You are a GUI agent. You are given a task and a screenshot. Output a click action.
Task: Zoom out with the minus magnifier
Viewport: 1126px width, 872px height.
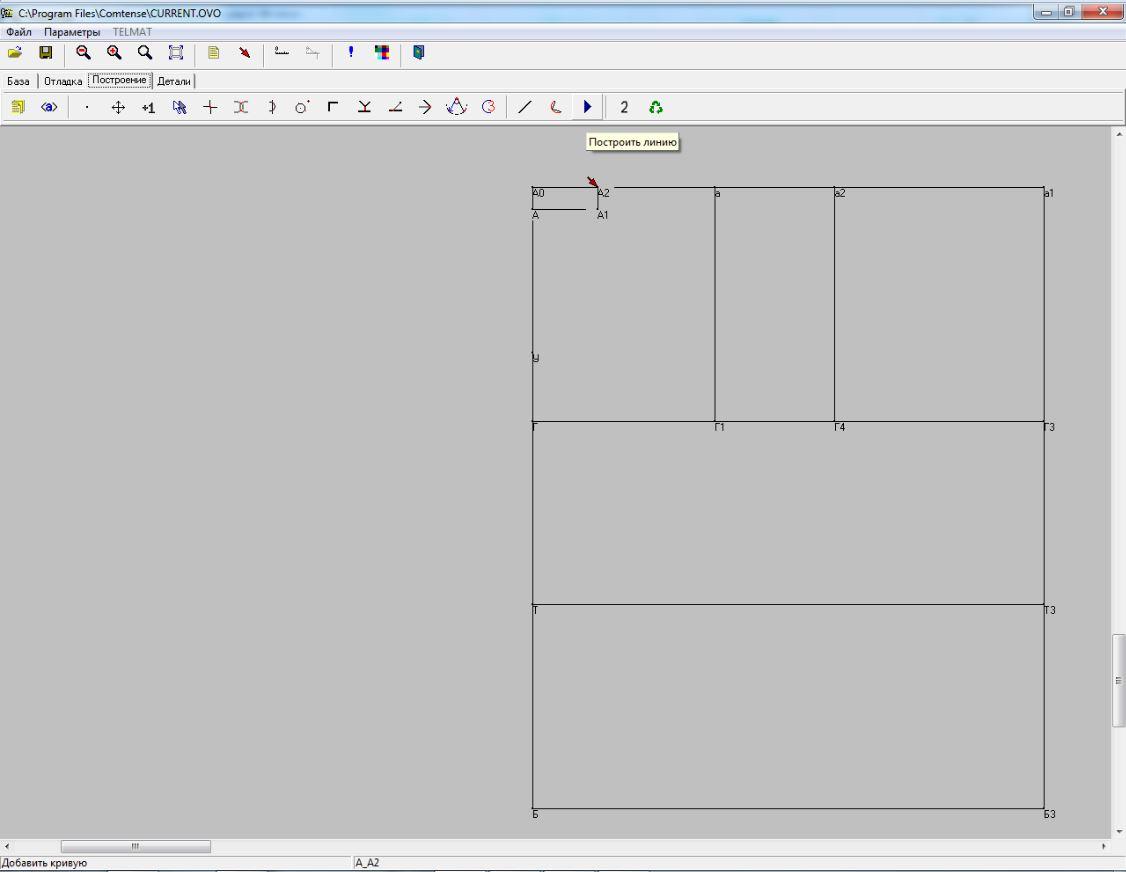point(83,52)
